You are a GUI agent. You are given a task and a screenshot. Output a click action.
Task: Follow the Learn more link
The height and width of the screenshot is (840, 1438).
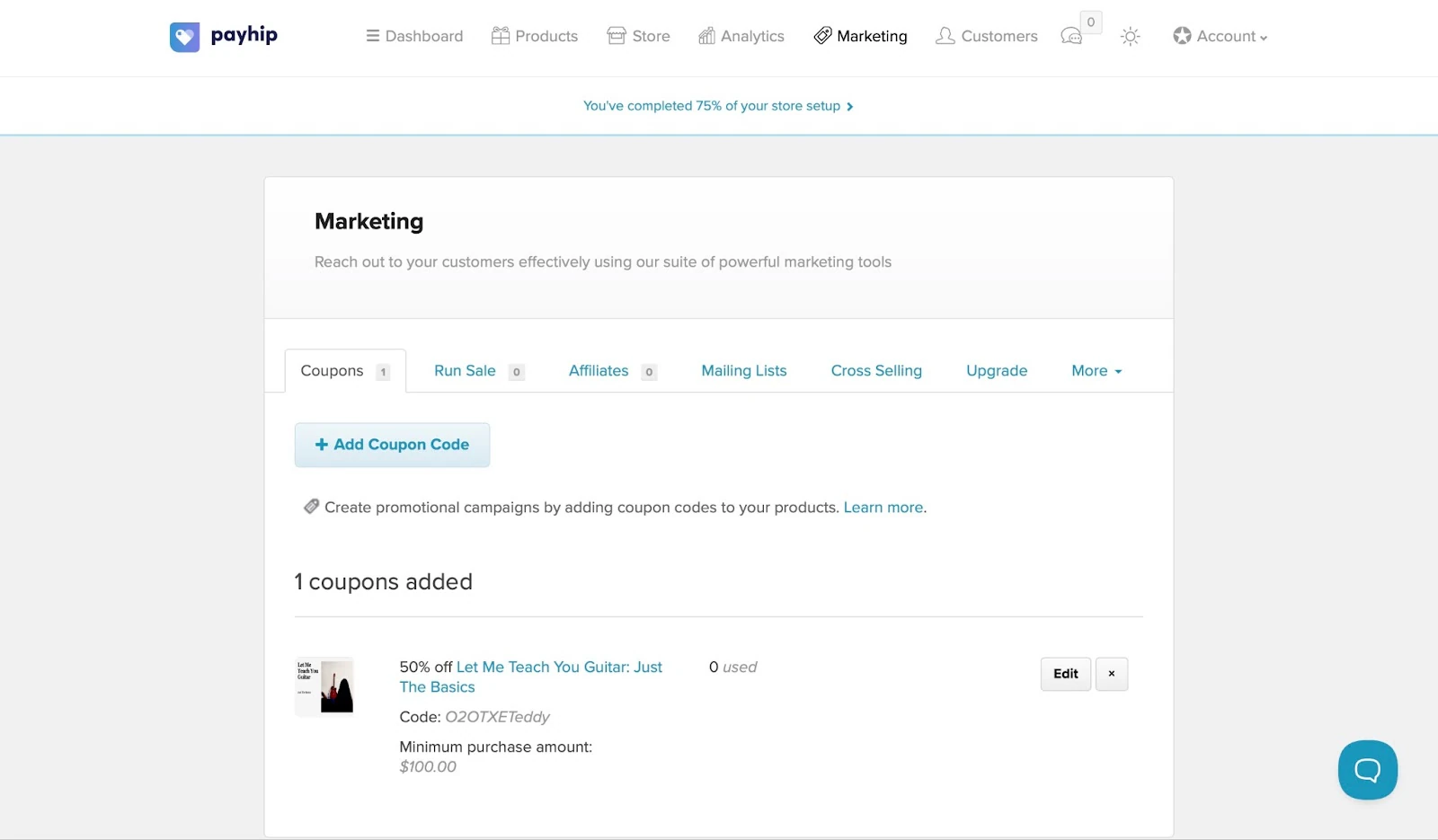tap(883, 508)
